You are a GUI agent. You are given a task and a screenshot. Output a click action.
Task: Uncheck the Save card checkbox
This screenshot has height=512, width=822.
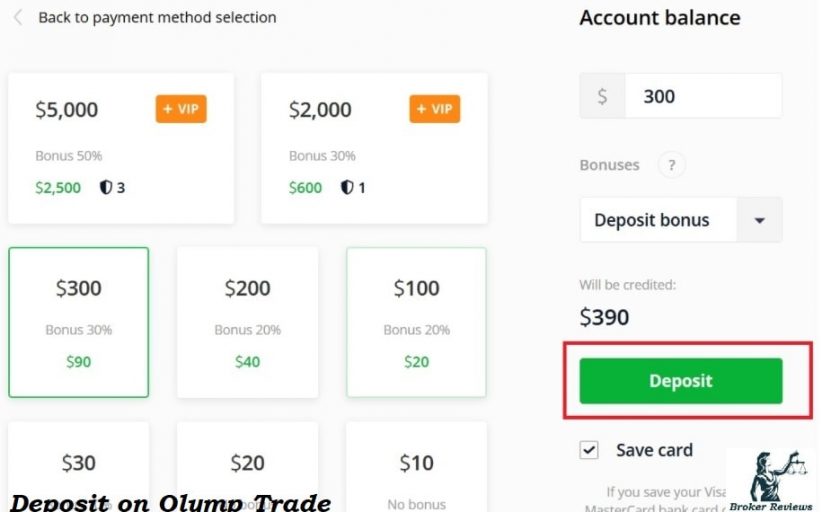point(589,450)
